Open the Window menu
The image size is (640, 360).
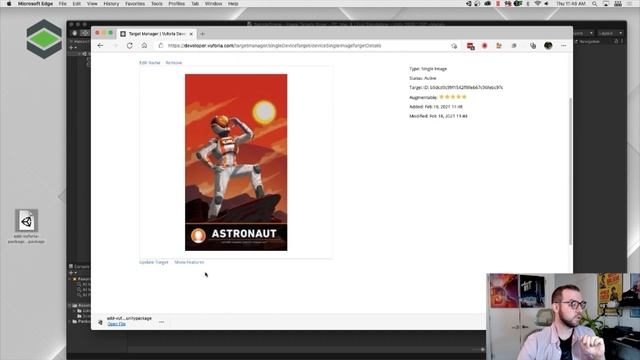coord(213,4)
